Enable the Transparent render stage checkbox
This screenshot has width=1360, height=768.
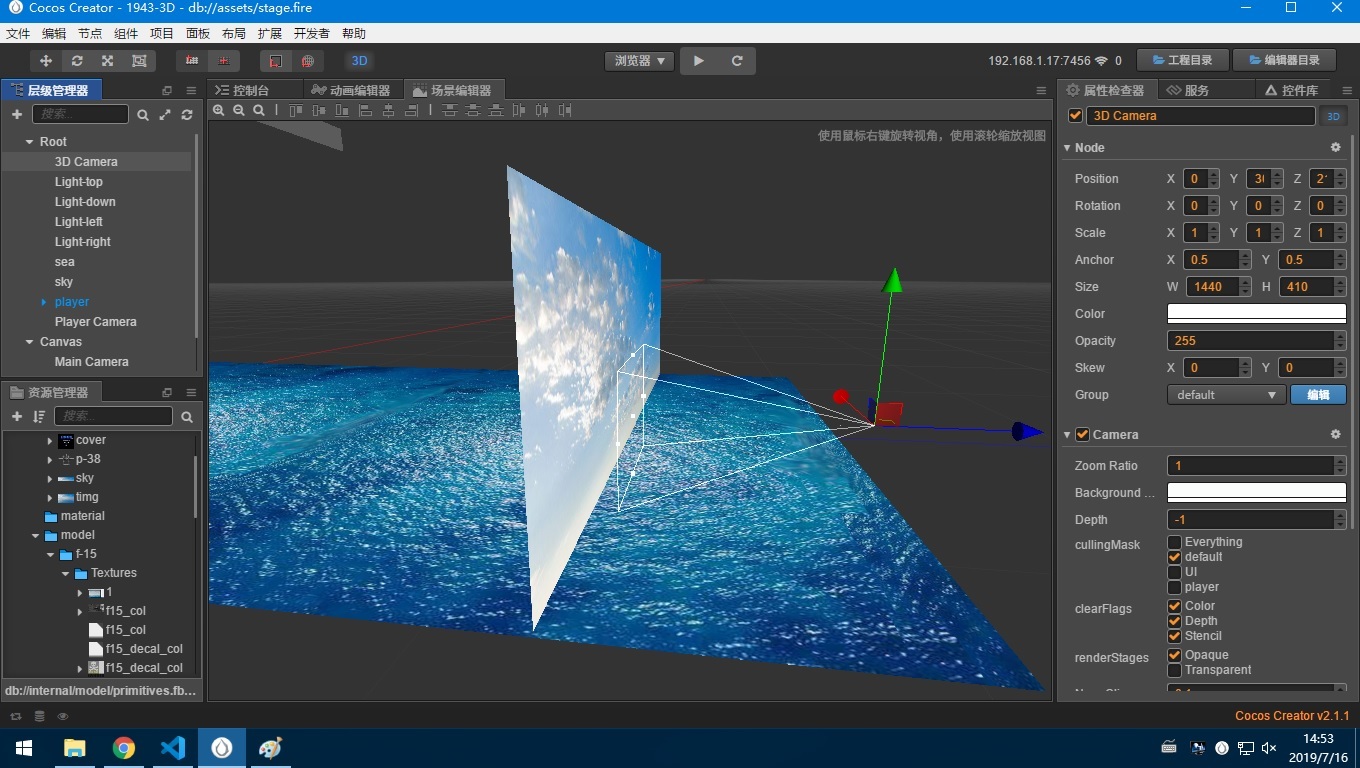click(1175, 670)
